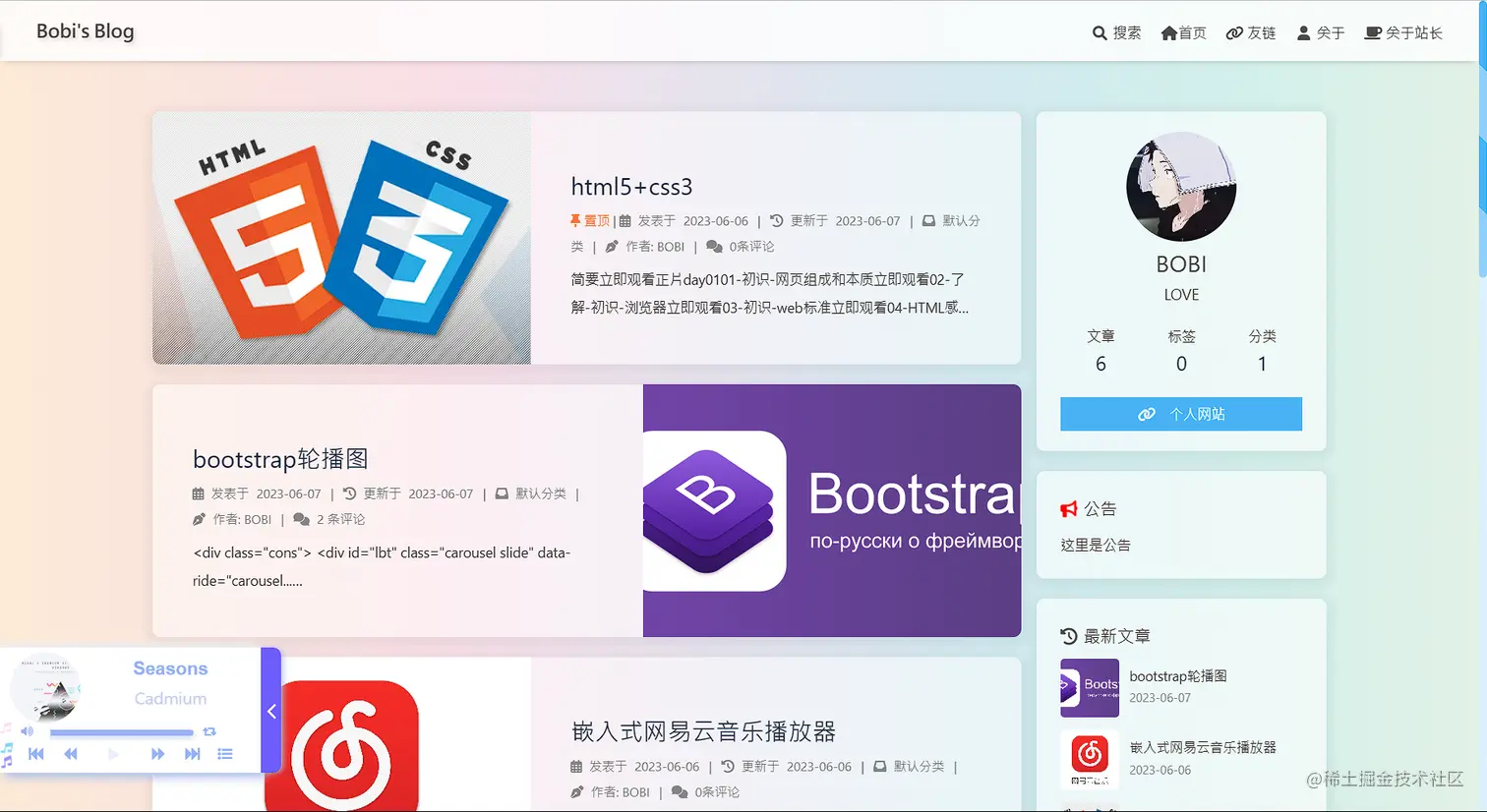Click the 置顶 pinned icon on html5+css3 post

(x=575, y=220)
